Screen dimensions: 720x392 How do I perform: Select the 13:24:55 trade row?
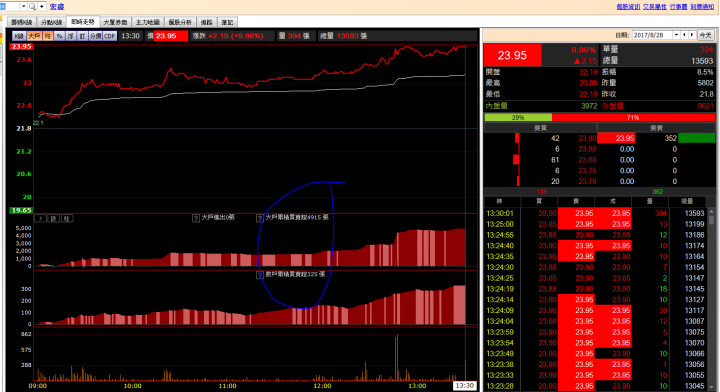pos(596,235)
